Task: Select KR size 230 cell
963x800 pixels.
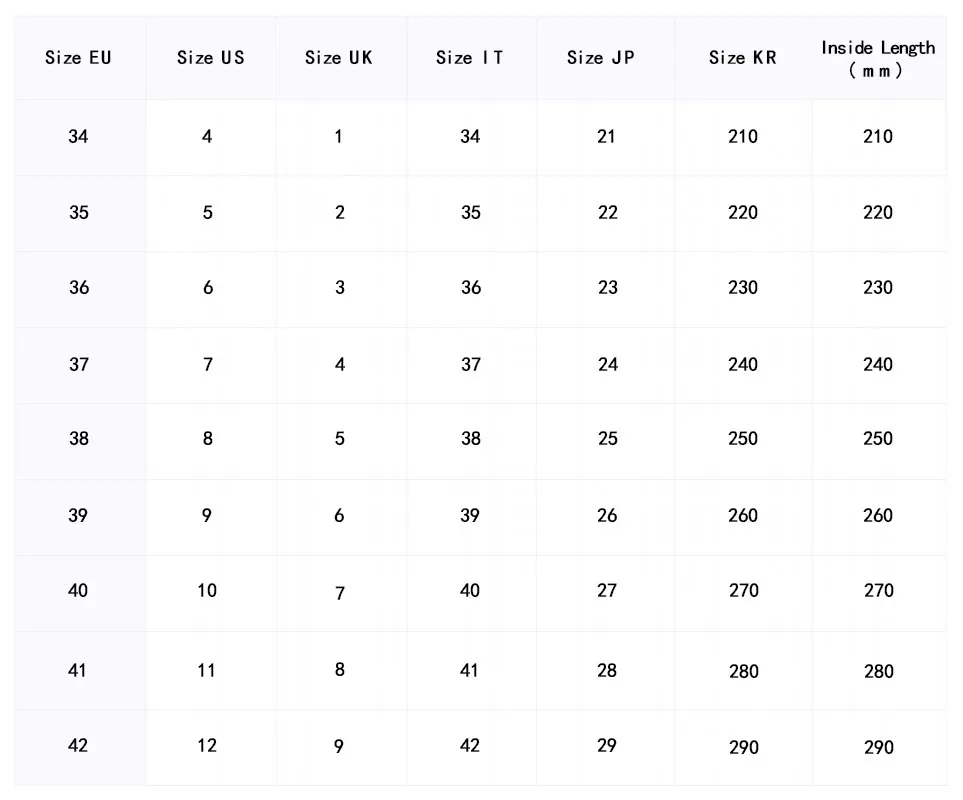Action: pos(743,288)
